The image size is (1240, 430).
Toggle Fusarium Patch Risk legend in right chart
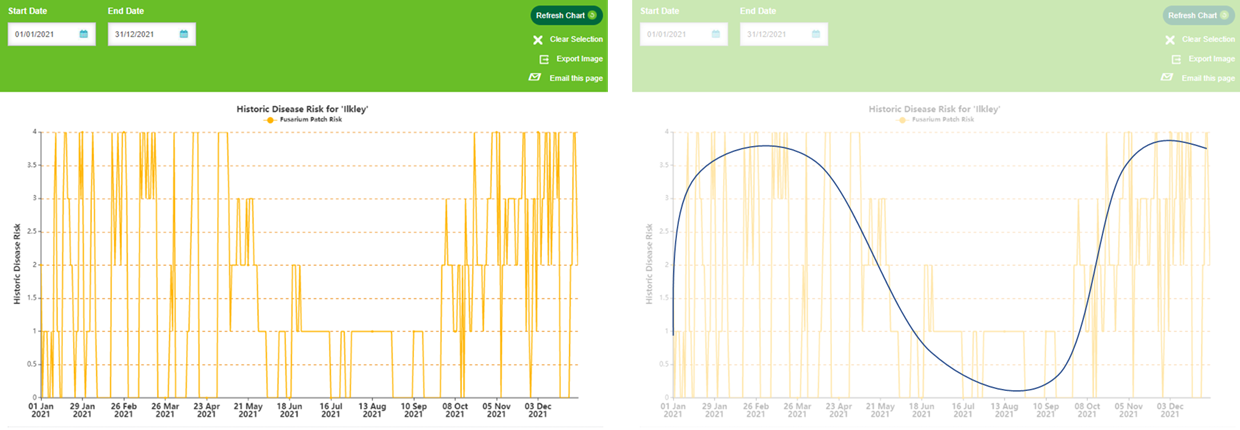(936, 119)
